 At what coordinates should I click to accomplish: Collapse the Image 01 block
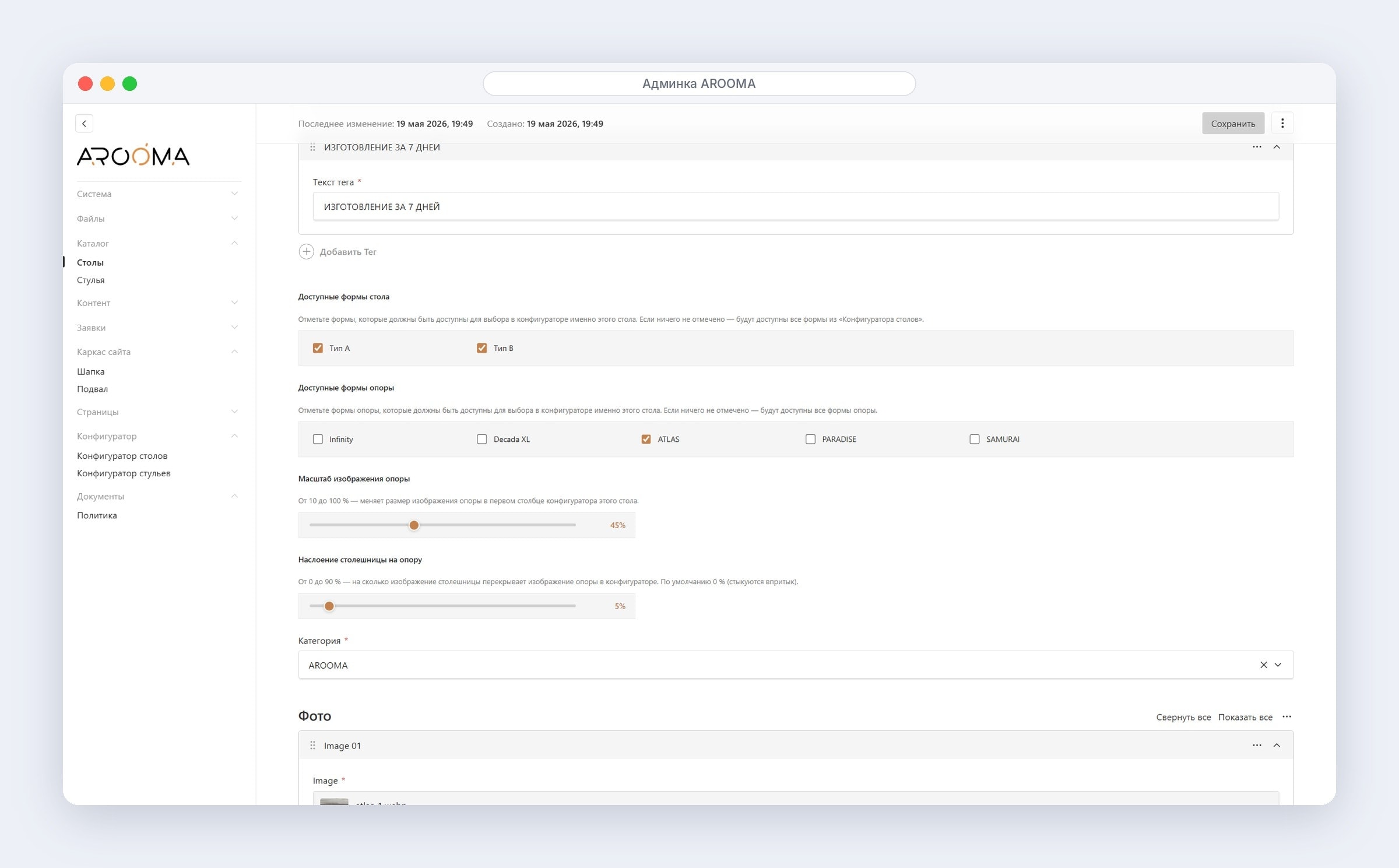coord(1277,746)
